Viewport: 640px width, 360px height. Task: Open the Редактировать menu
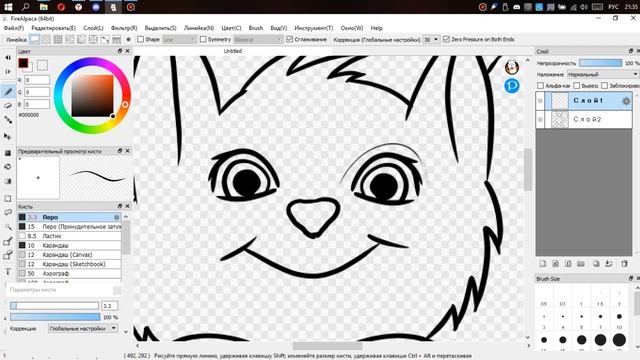pos(53,28)
